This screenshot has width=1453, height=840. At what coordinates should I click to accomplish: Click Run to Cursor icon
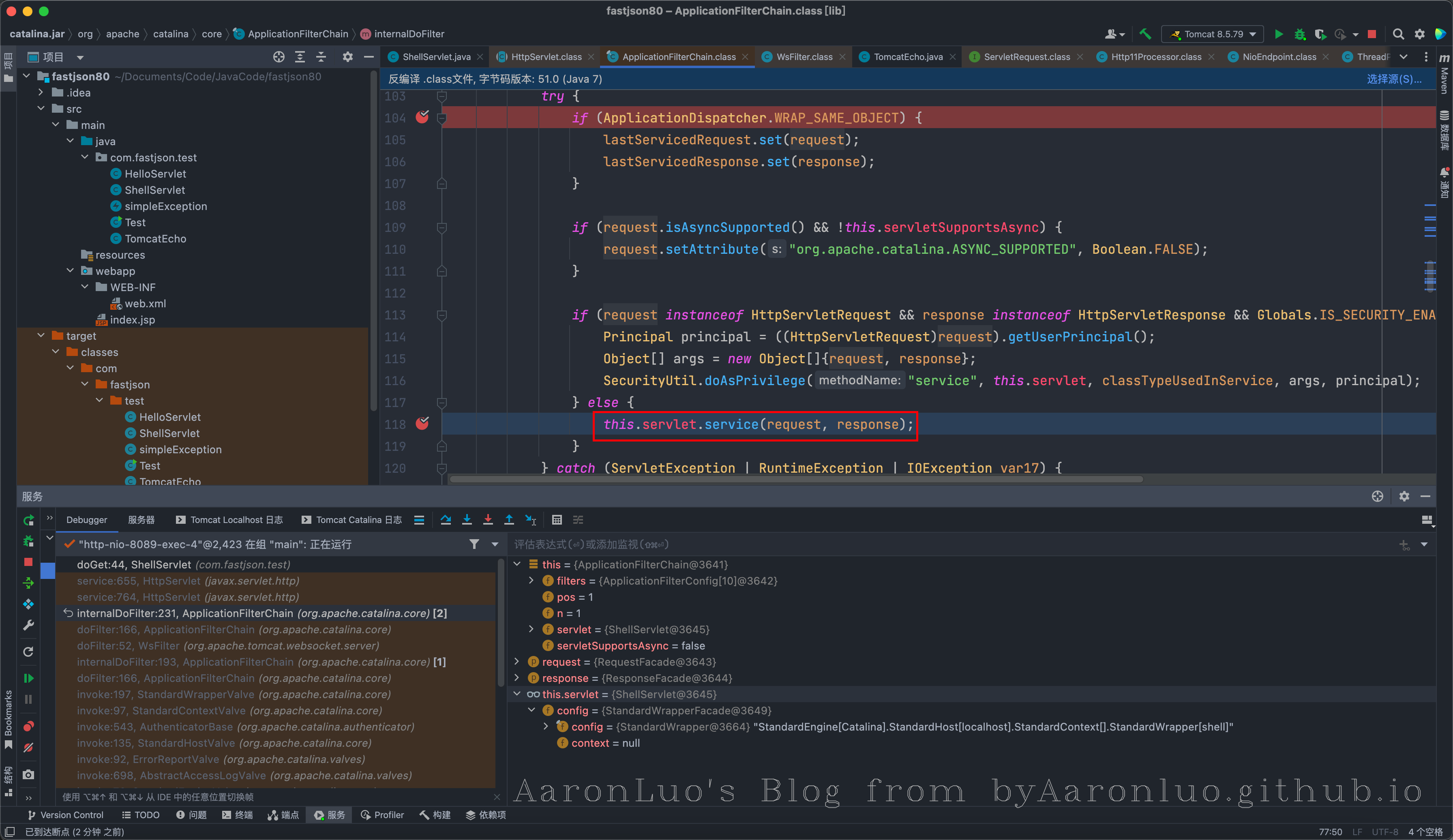pos(530,520)
